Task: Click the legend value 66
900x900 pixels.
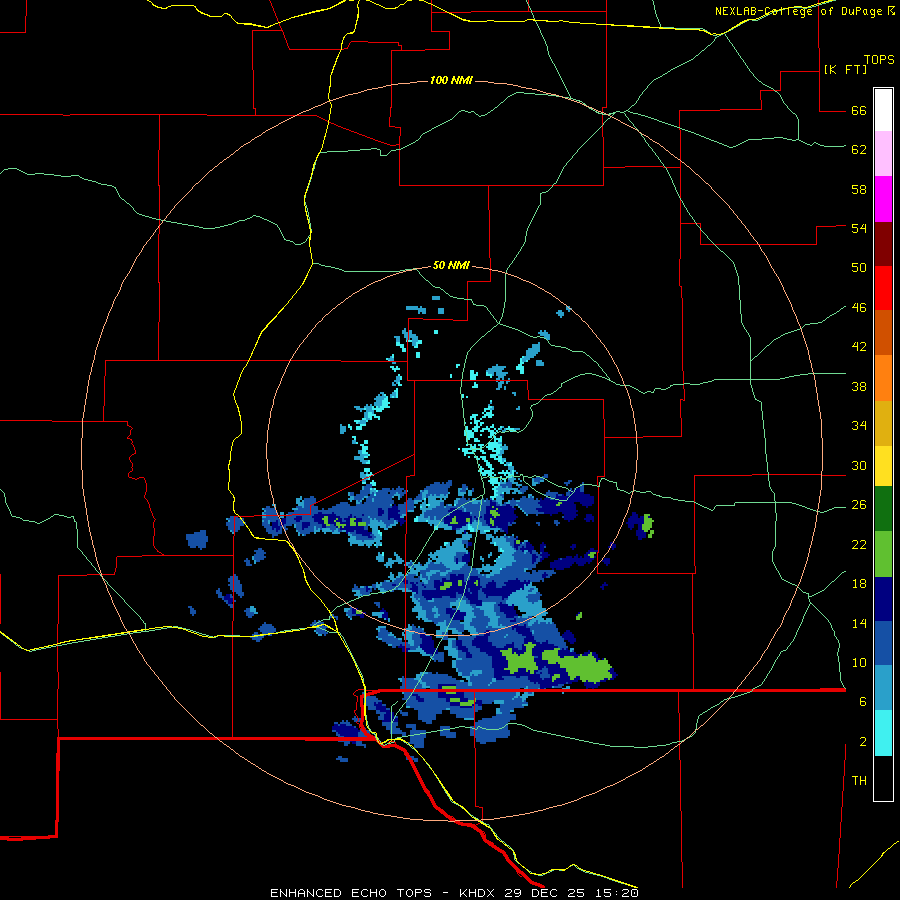Action: tap(859, 111)
